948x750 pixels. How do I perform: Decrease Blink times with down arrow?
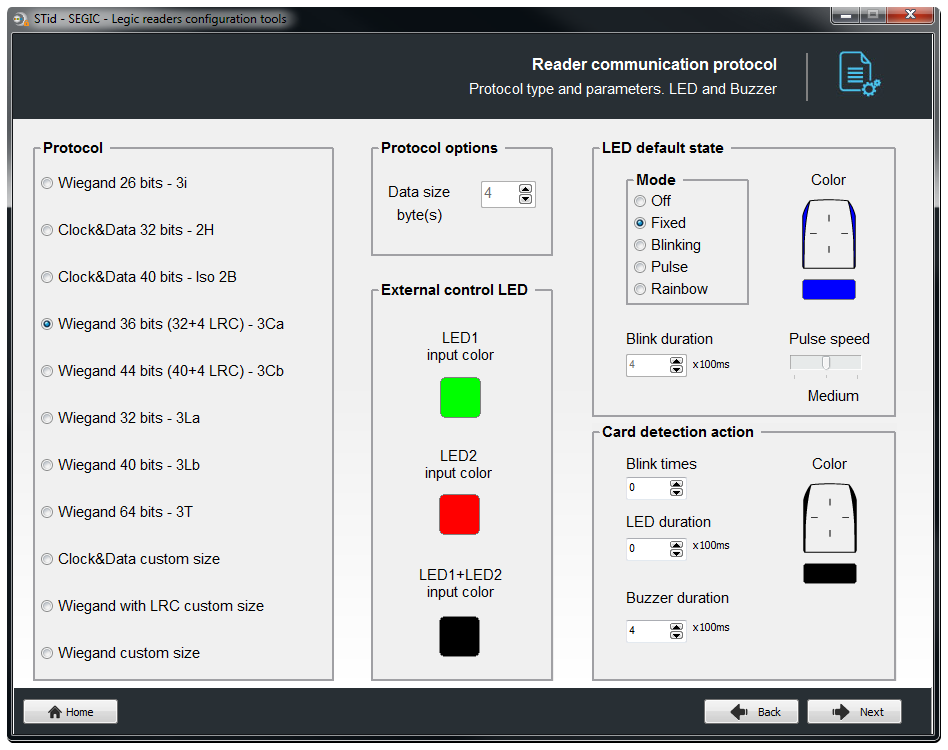click(x=676, y=493)
